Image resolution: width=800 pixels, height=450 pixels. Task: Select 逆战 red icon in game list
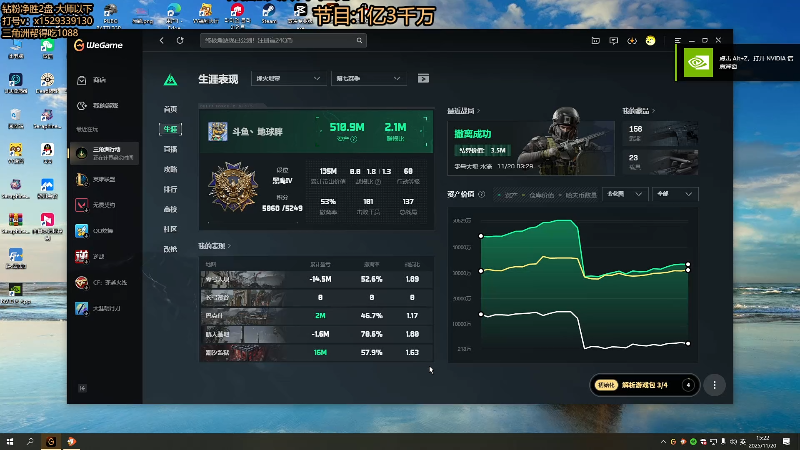point(82,256)
